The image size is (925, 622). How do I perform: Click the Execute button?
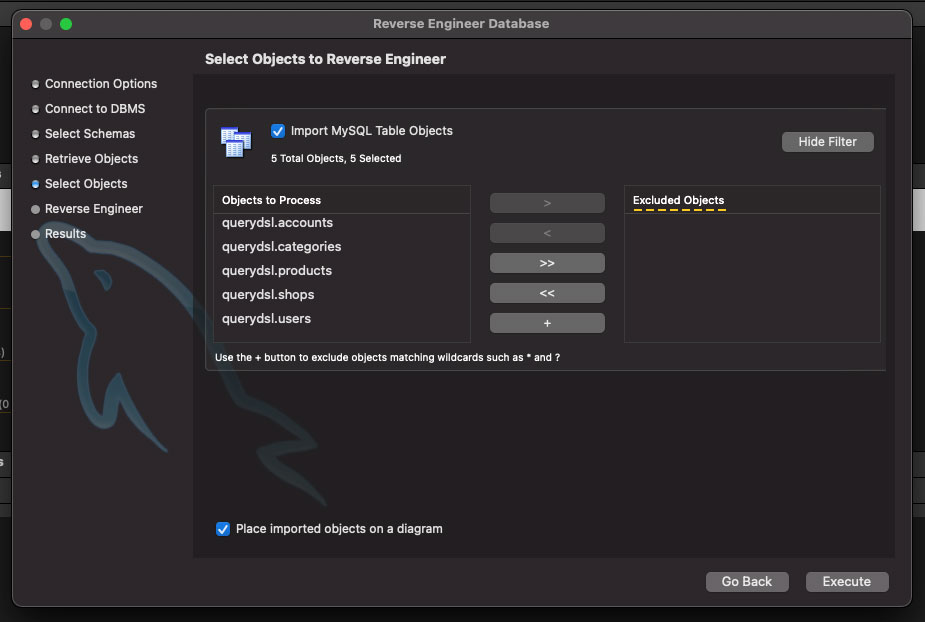[847, 581]
